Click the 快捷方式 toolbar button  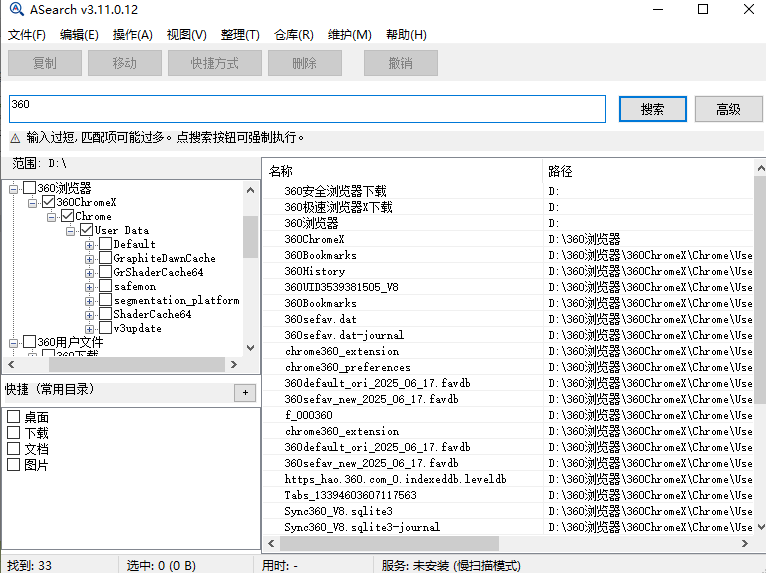[x=214, y=63]
